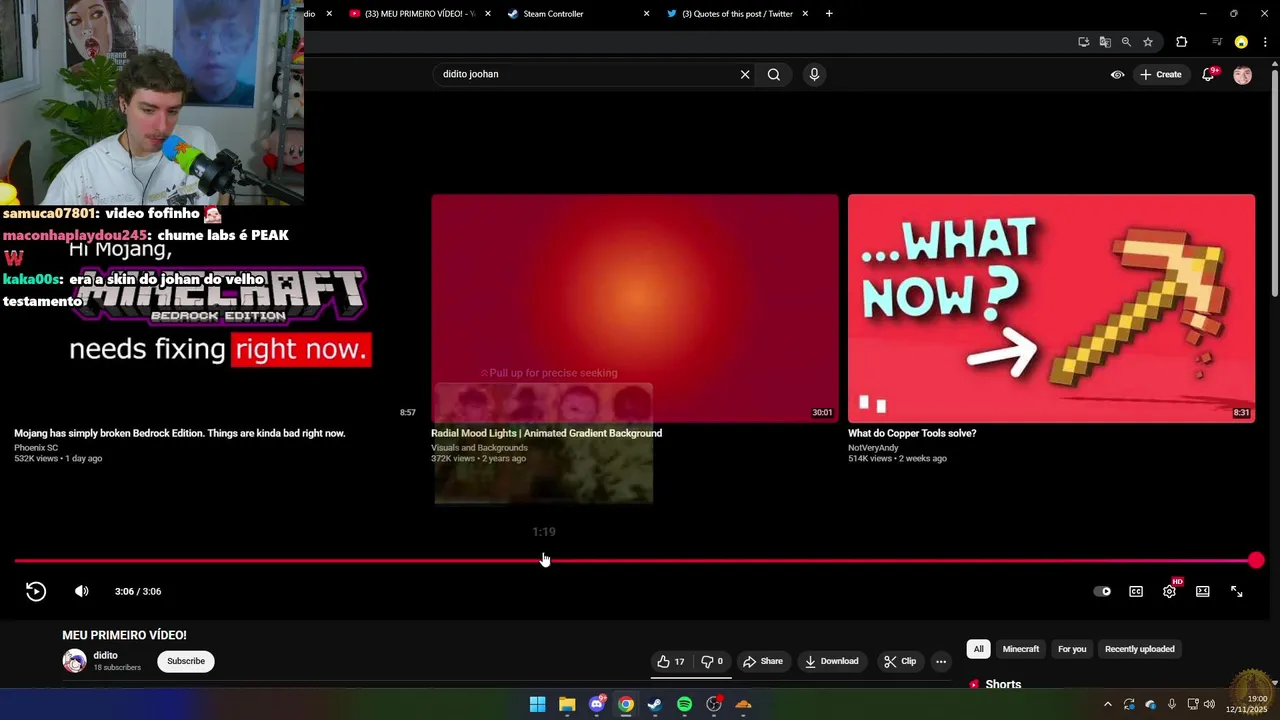This screenshot has width=1280, height=720.
Task: Clear the search box text
Action: click(x=745, y=74)
